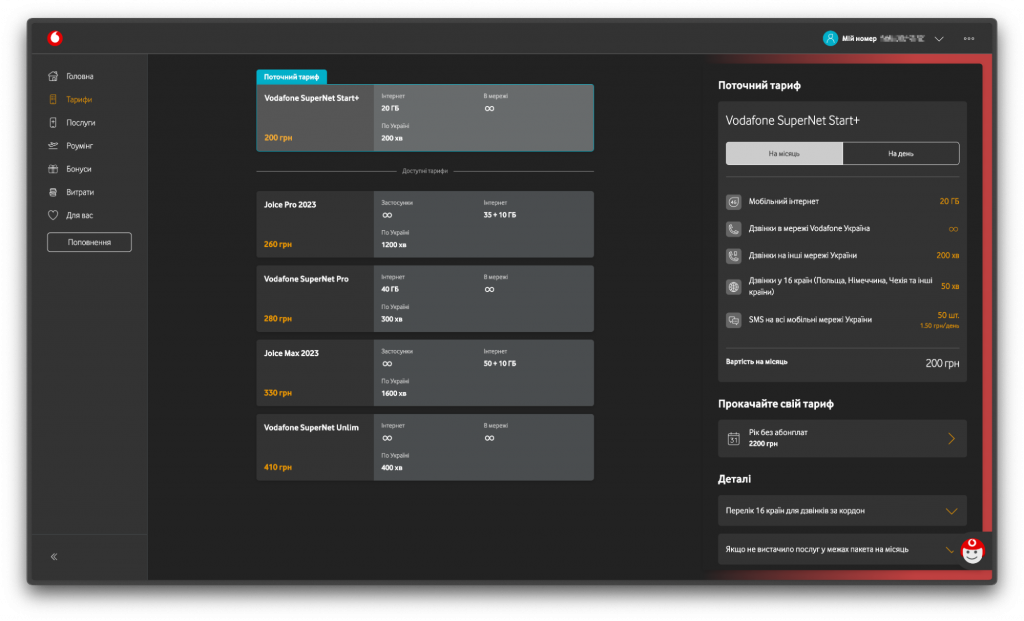Click the Поточний тариф blue label
Viewport: 1024px width, 621px height.
291,77
